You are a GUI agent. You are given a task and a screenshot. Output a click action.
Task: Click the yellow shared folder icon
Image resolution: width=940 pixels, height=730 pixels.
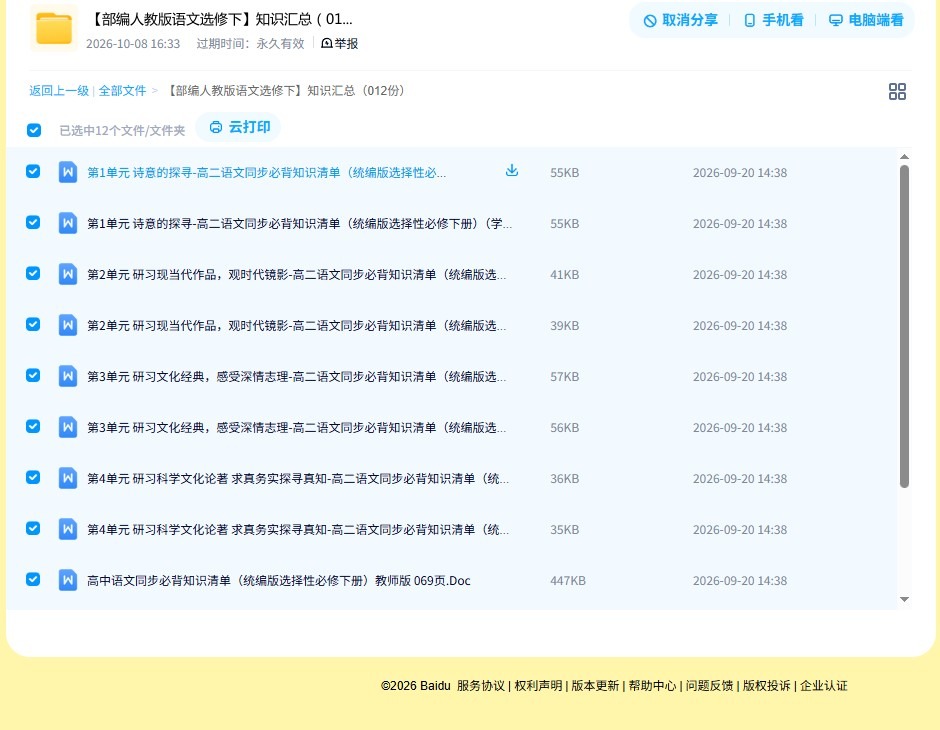pyautogui.click(x=54, y=28)
